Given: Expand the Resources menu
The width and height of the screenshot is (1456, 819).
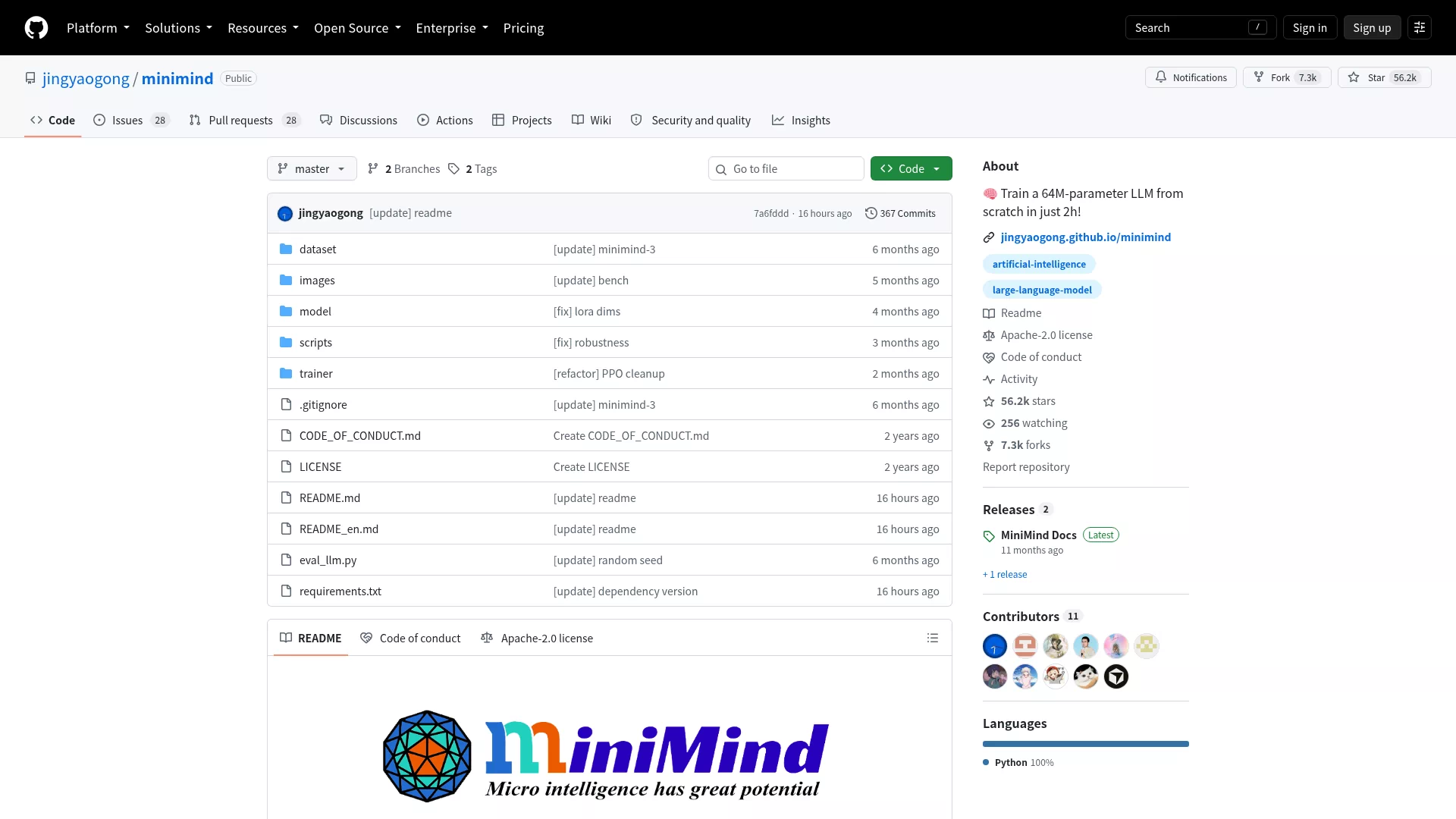Looking at the screenshot, I should pos(263,28).
